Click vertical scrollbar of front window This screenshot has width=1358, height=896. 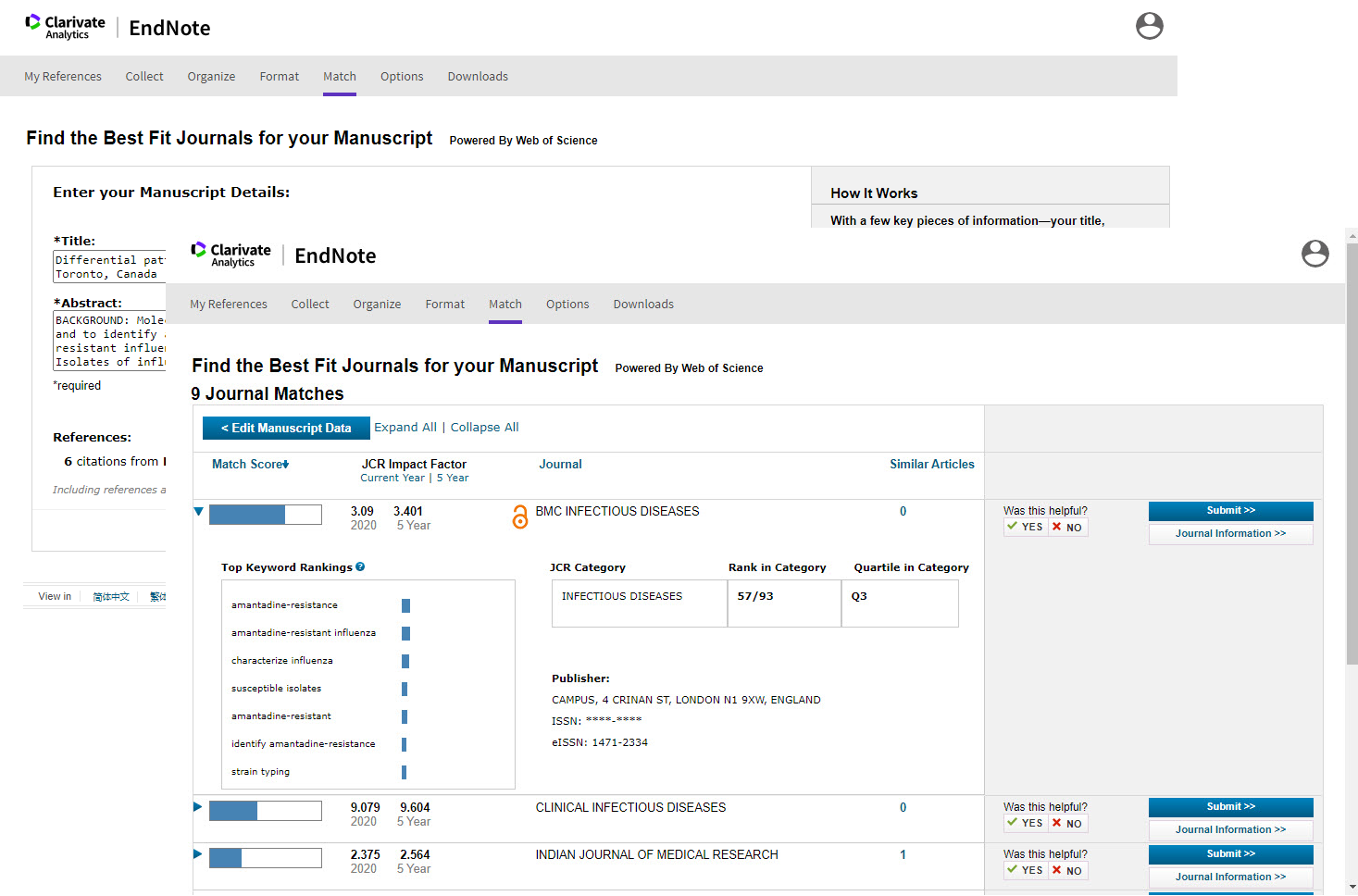[x=1352, y=454]
